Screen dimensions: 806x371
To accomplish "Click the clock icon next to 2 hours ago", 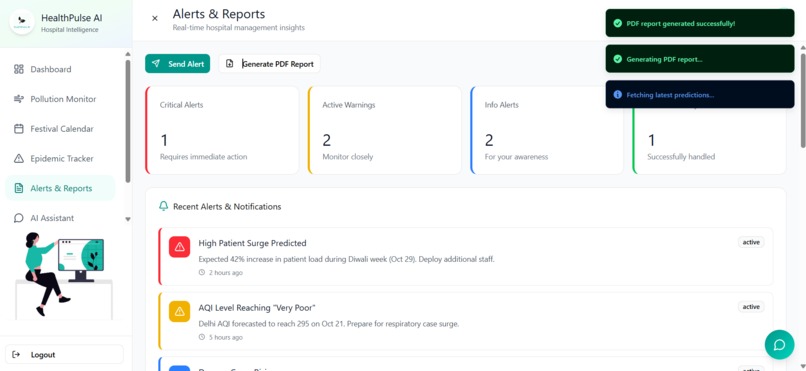I will 202,273.
